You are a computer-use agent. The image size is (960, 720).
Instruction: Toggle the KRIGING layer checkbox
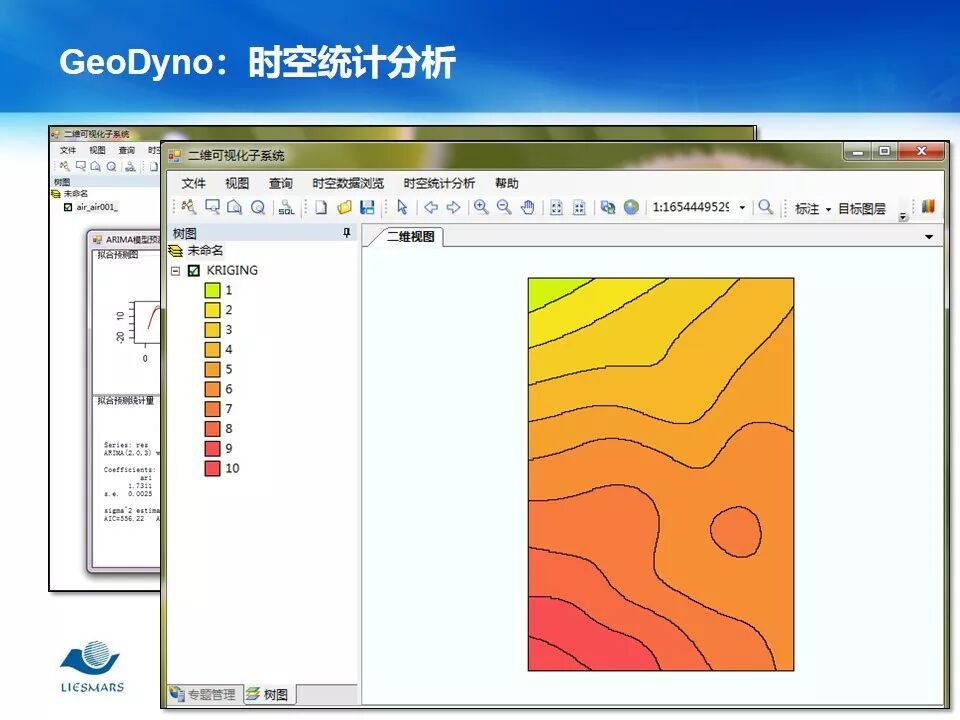pyautogui.click(x=194, y=271)
